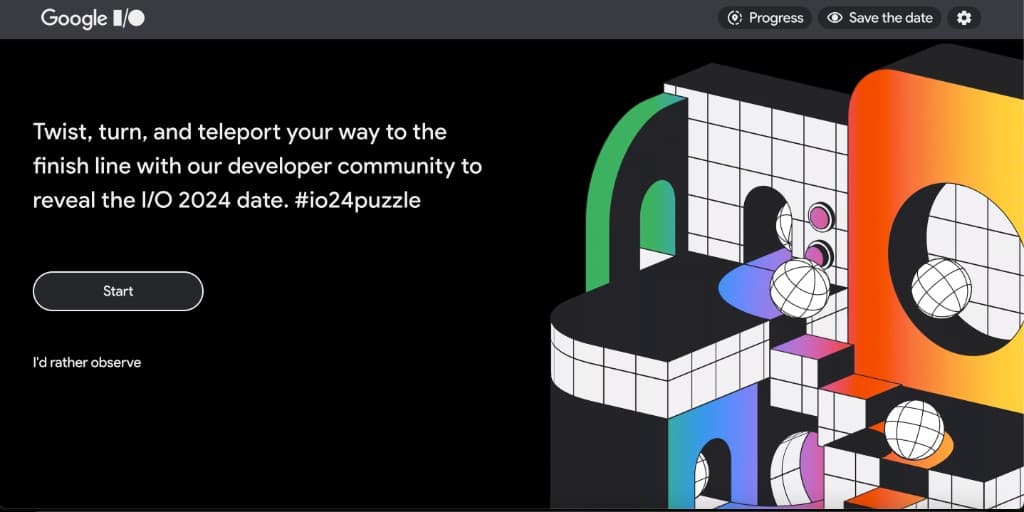1024x512 pixels.
Task: Click the Save the date button
Action: (x=880, y=18)
